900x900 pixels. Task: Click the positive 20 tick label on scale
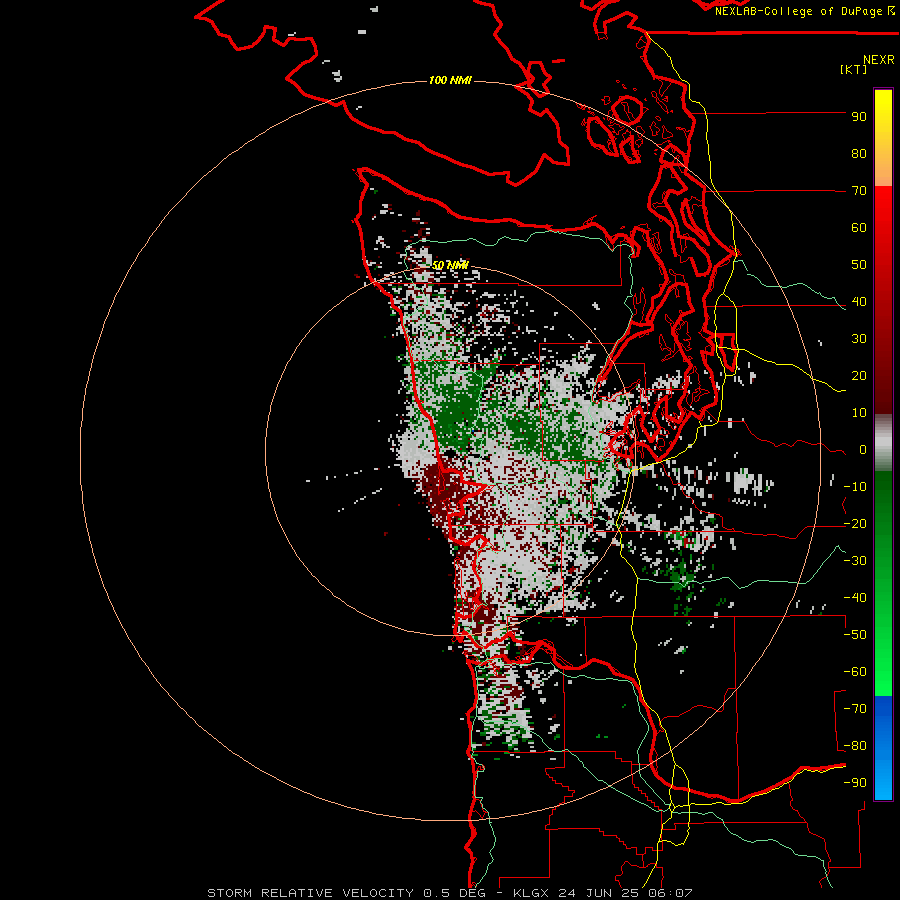pos(859,376)
